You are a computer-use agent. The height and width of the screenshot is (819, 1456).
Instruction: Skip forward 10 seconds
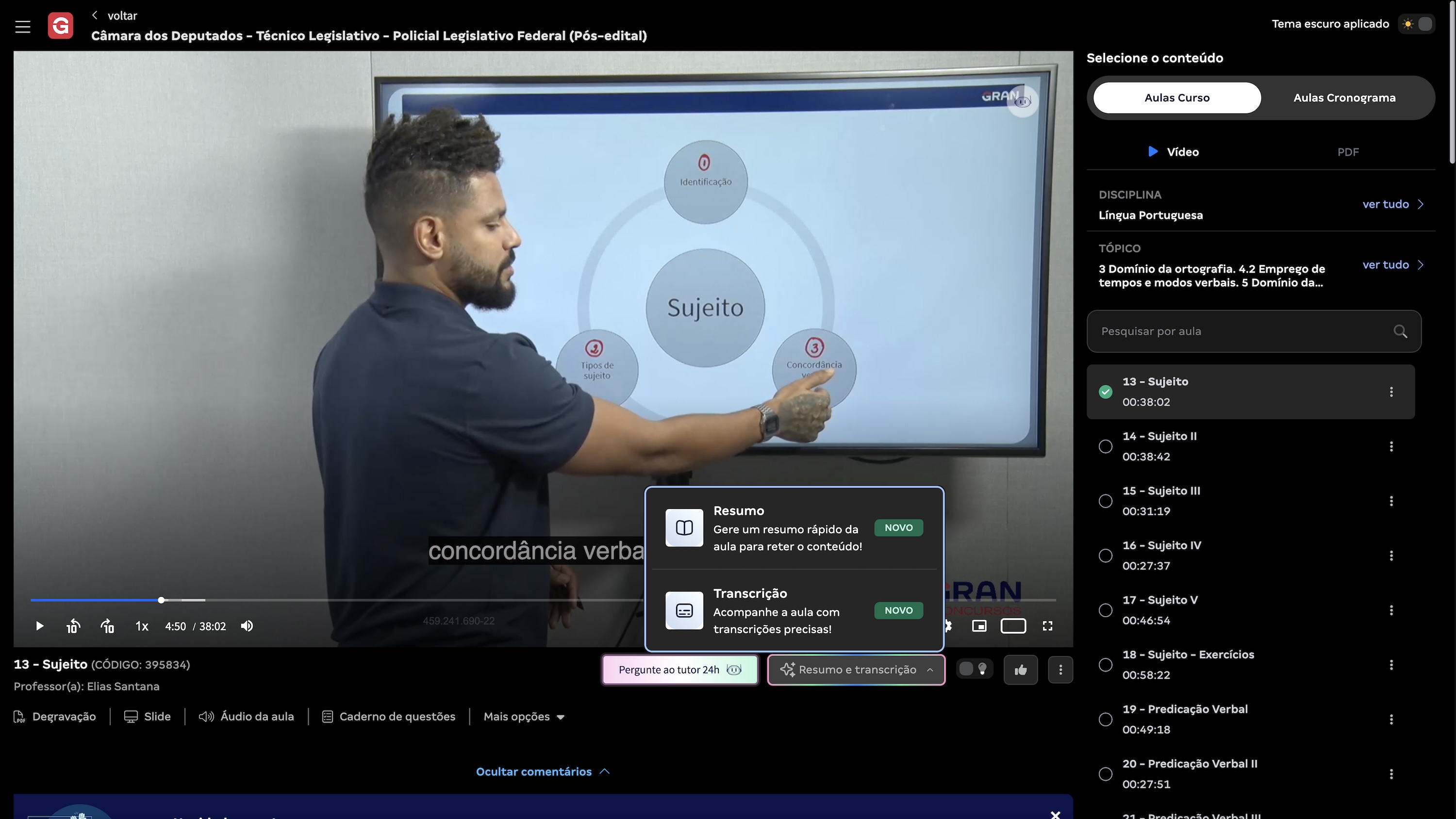click(107, 626)
